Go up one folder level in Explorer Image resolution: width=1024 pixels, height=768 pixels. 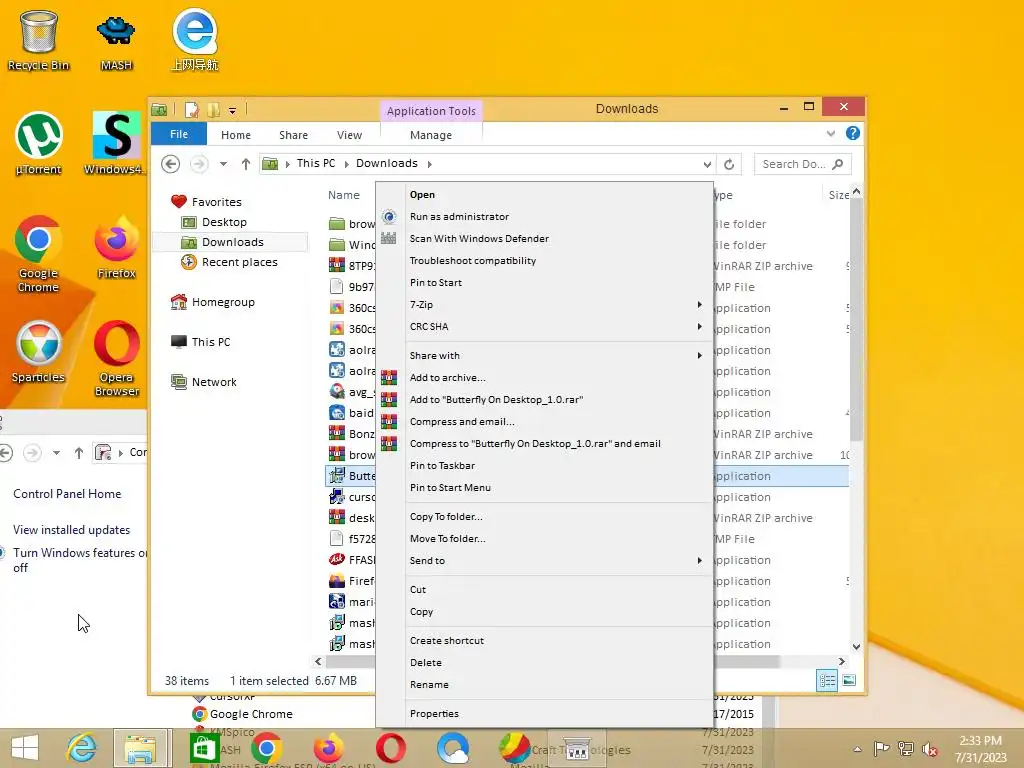tap(246, 164)
